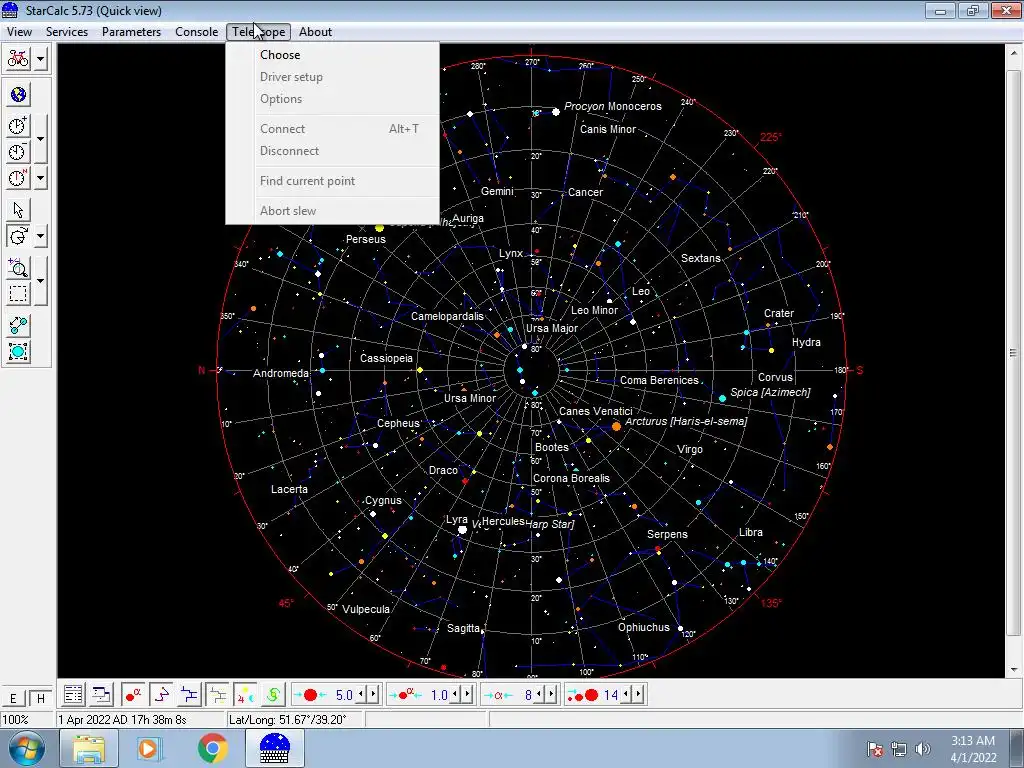Viewport: 1024px width, 768px height.
Task: Click Connect in the Telescope menu
Action: [x=332, y=129]
